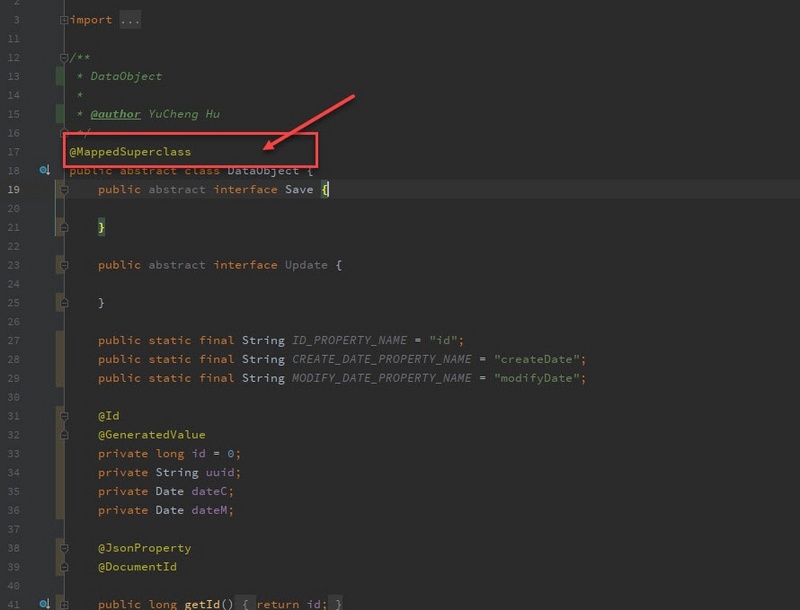Viewport: 800px width, 610px height.
Task: Click the highlighted opening brace after Save
Action: 325,190
